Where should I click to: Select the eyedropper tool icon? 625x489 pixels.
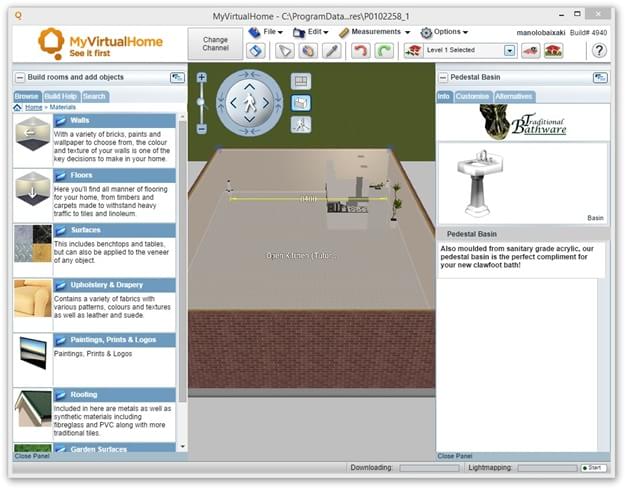pos(332,51)
